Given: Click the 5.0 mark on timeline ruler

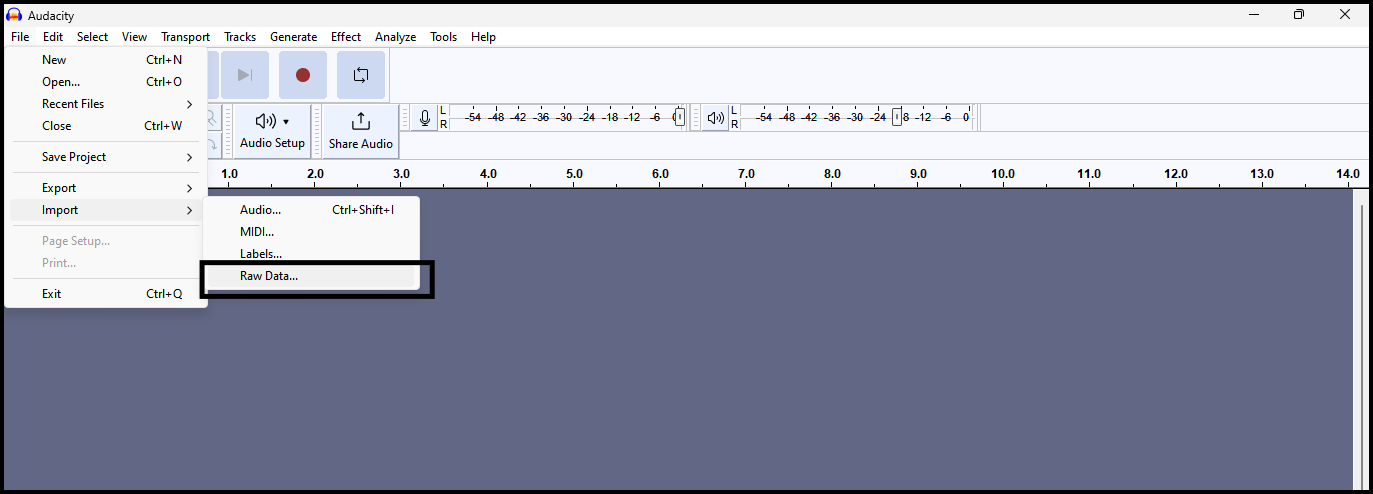Looking at the screenshot, I should (x=574, y=174).
